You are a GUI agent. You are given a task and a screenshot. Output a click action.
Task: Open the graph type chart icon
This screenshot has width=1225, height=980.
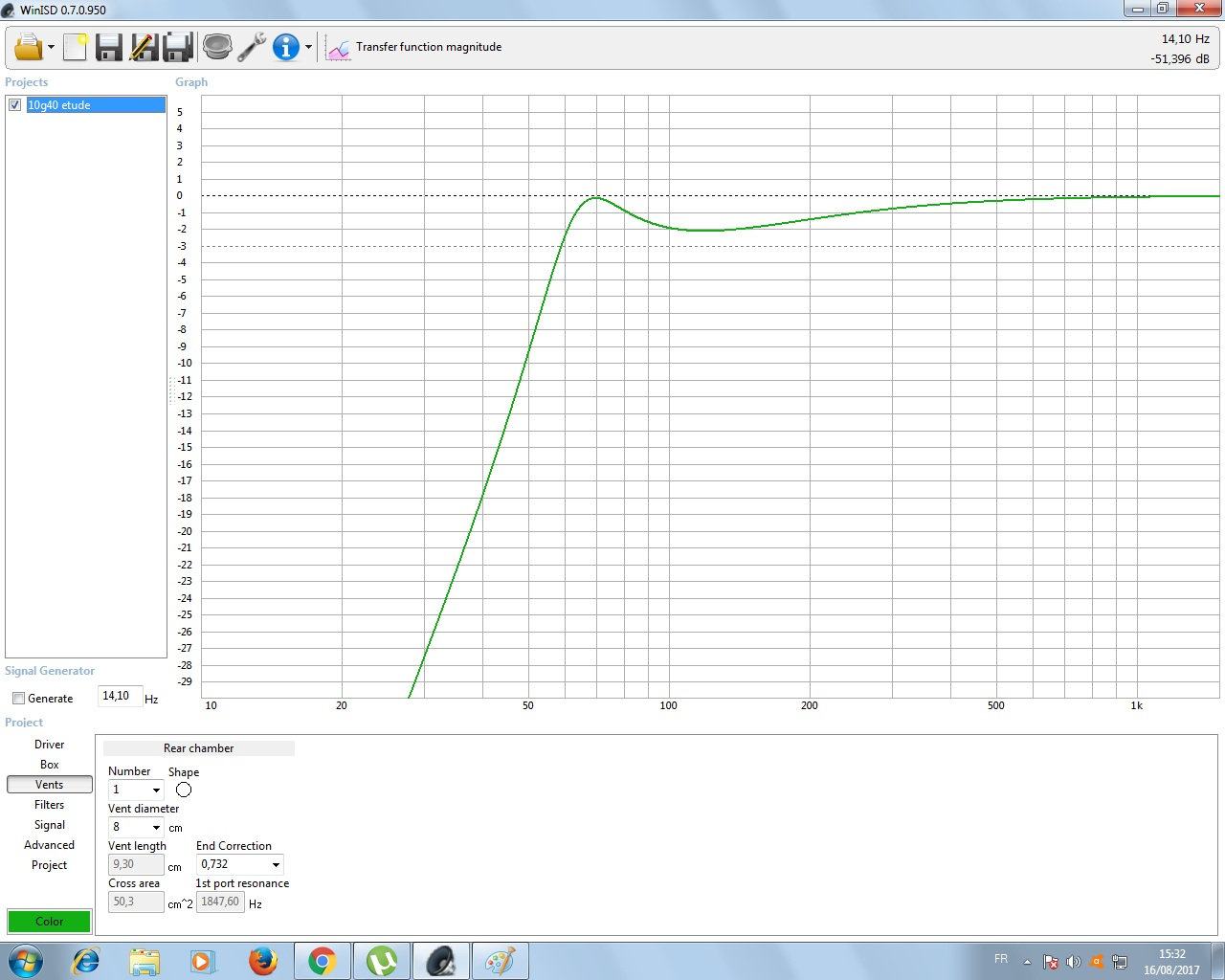[x=338, y=48]
